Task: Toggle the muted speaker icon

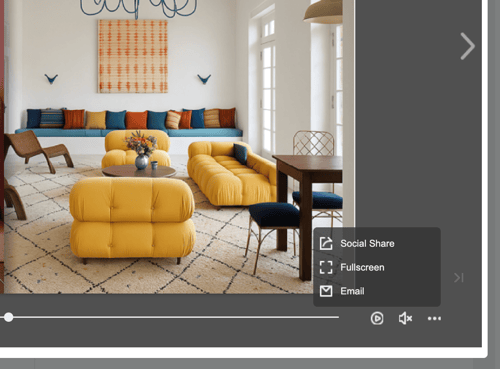Action: pos(405,318)
